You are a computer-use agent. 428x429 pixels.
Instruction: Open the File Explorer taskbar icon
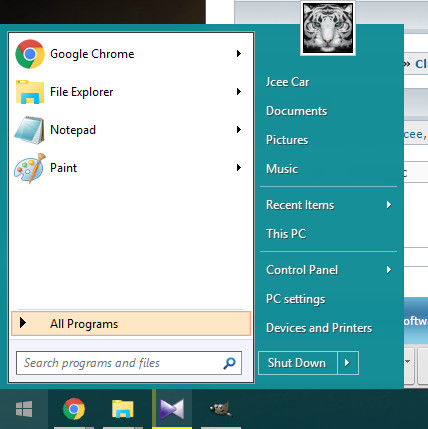[123, 409]
